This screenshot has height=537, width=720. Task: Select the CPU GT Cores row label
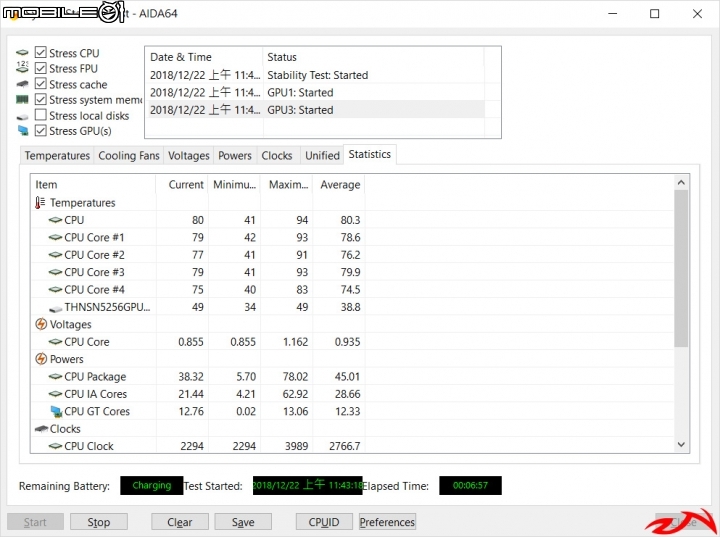[97, 412]
